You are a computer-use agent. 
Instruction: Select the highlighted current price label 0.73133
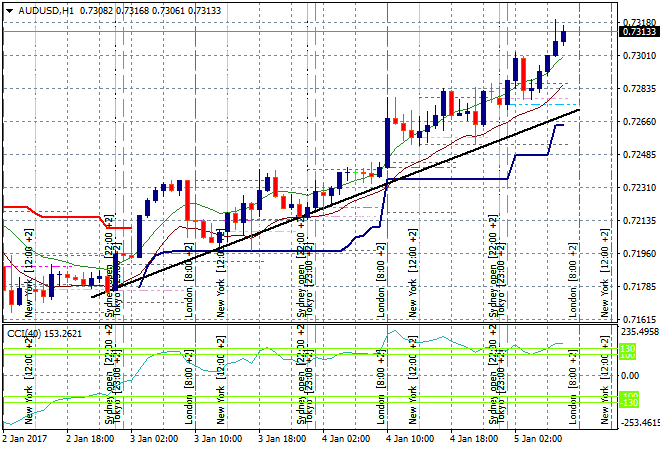coord(639,32)
